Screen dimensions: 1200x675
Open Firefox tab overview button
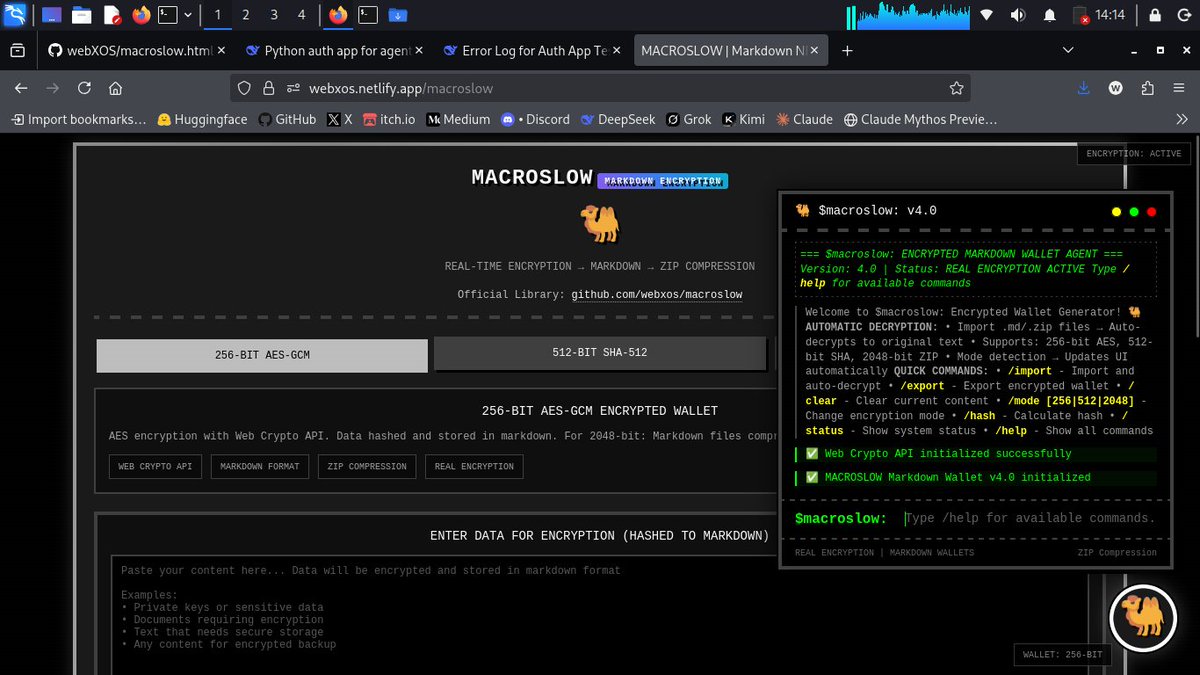click(17, 51)
